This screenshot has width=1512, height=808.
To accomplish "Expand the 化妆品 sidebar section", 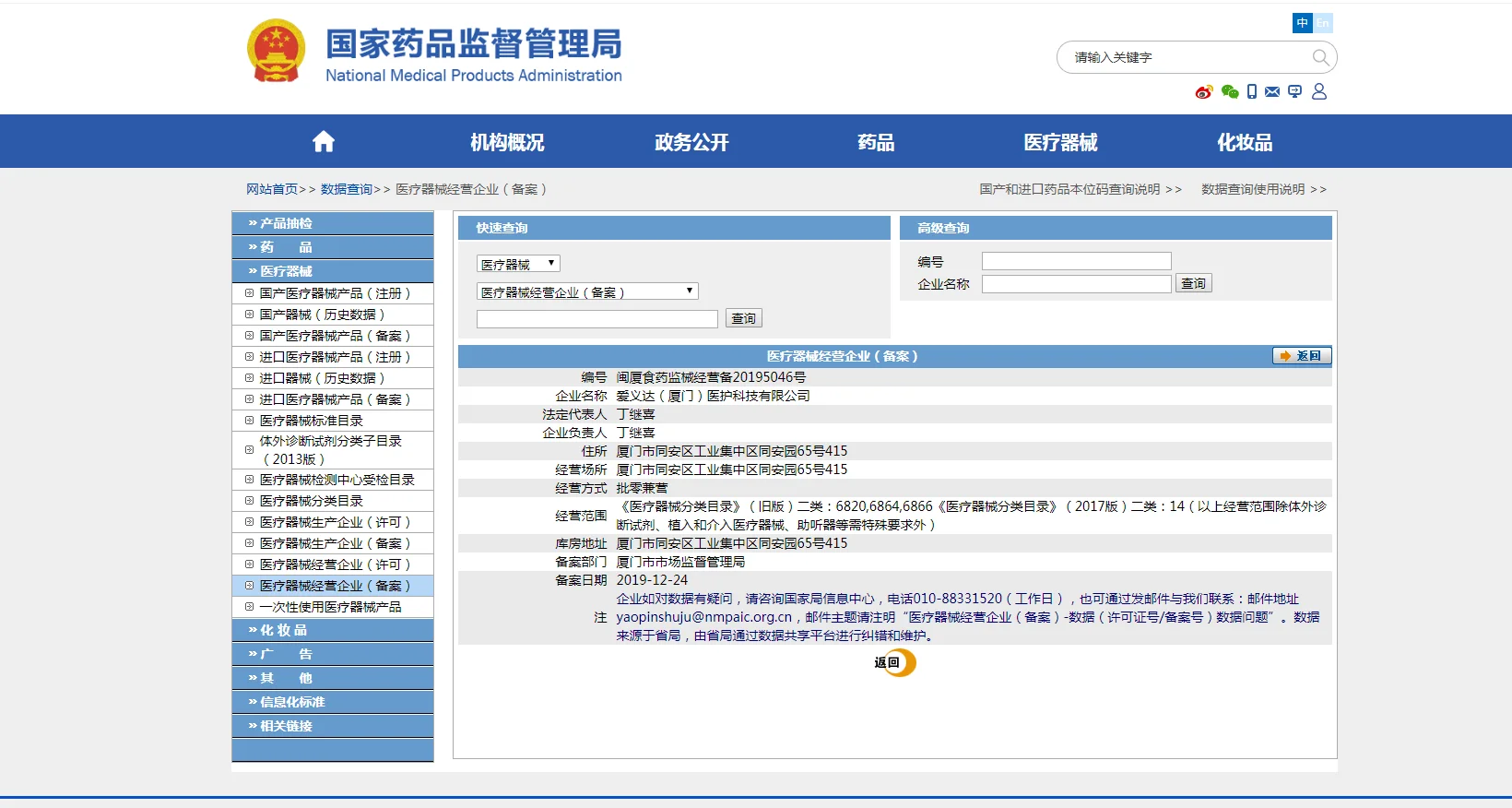I will tap(333, 630).
